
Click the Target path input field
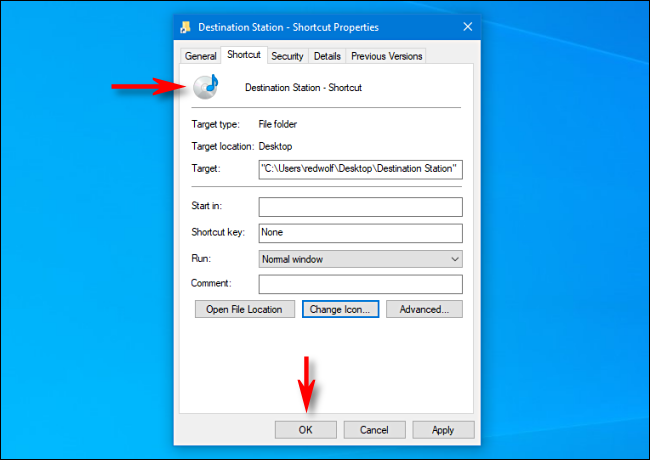(x=361, y=169)
